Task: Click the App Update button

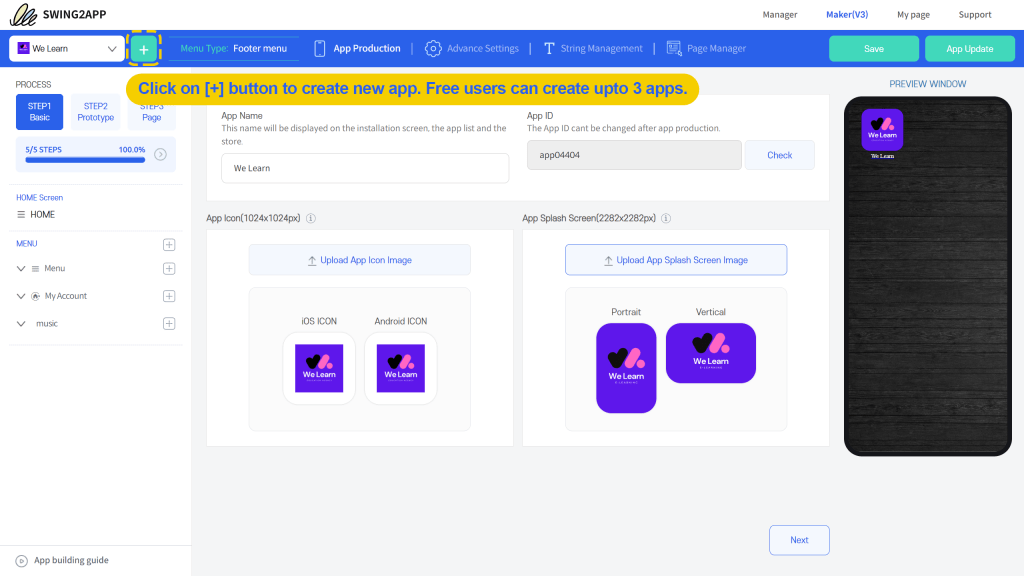Action: (x=970, y=49)
